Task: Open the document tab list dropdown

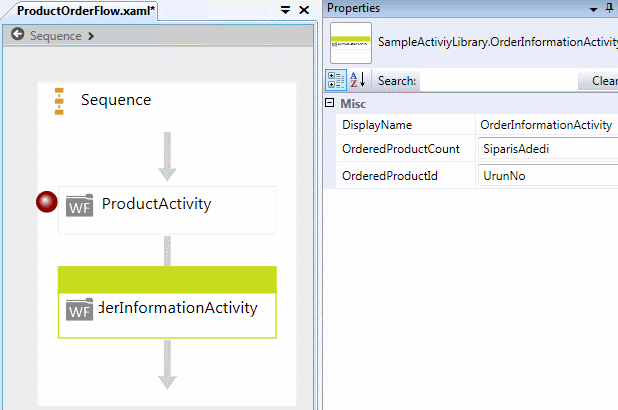Action: click(285, 9)
